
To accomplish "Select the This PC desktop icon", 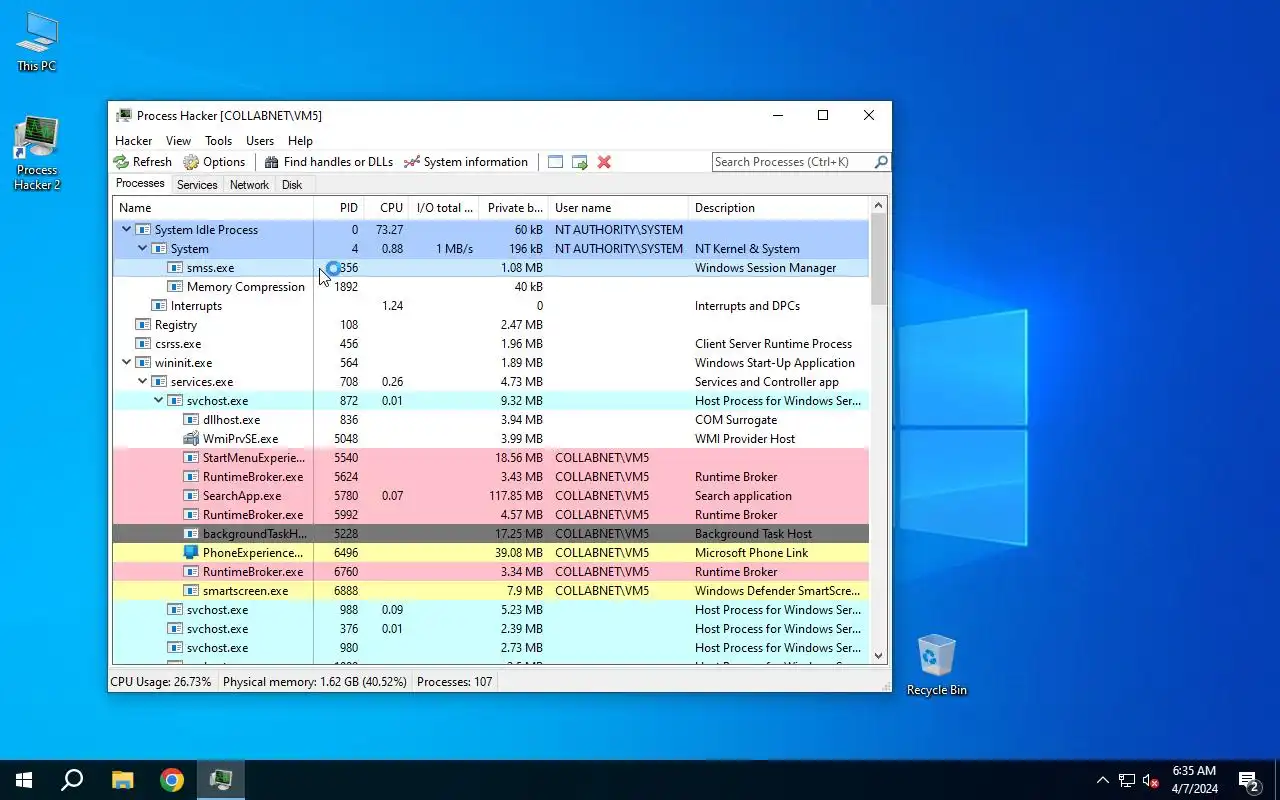I will click(x=37, y=42).
